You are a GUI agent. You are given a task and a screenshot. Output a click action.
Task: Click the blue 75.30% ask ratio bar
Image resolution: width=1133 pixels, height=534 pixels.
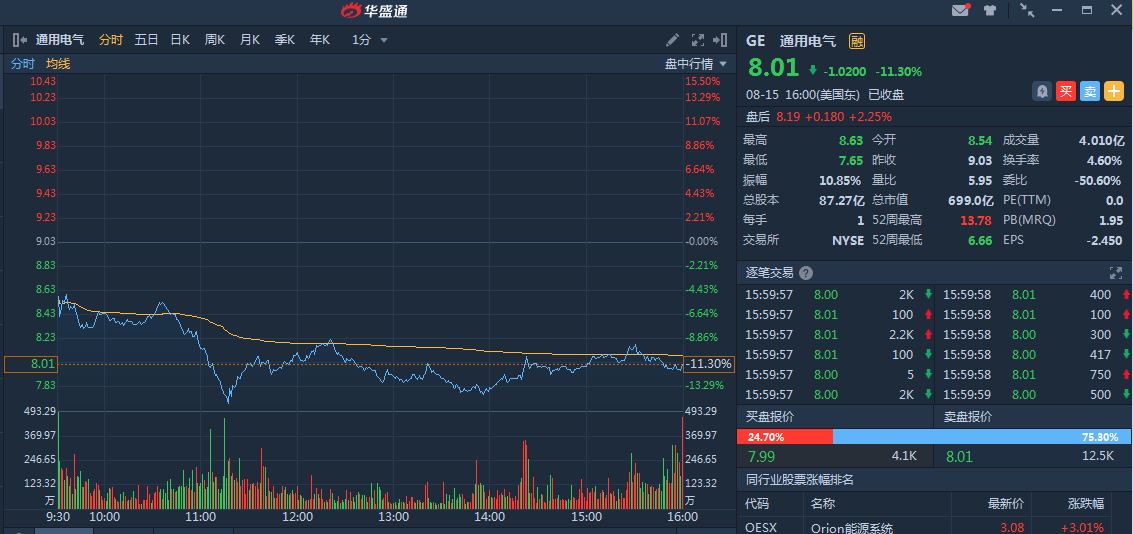pyautogui.click(x=983, y=436)
